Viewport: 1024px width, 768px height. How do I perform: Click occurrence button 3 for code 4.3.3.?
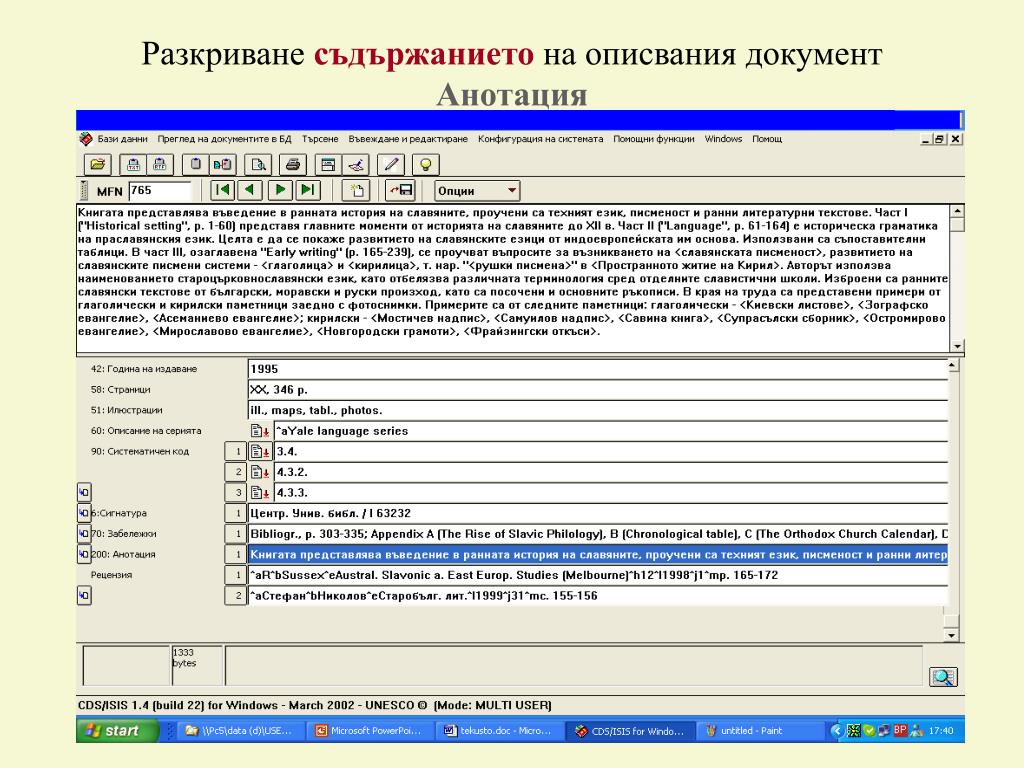236,492
